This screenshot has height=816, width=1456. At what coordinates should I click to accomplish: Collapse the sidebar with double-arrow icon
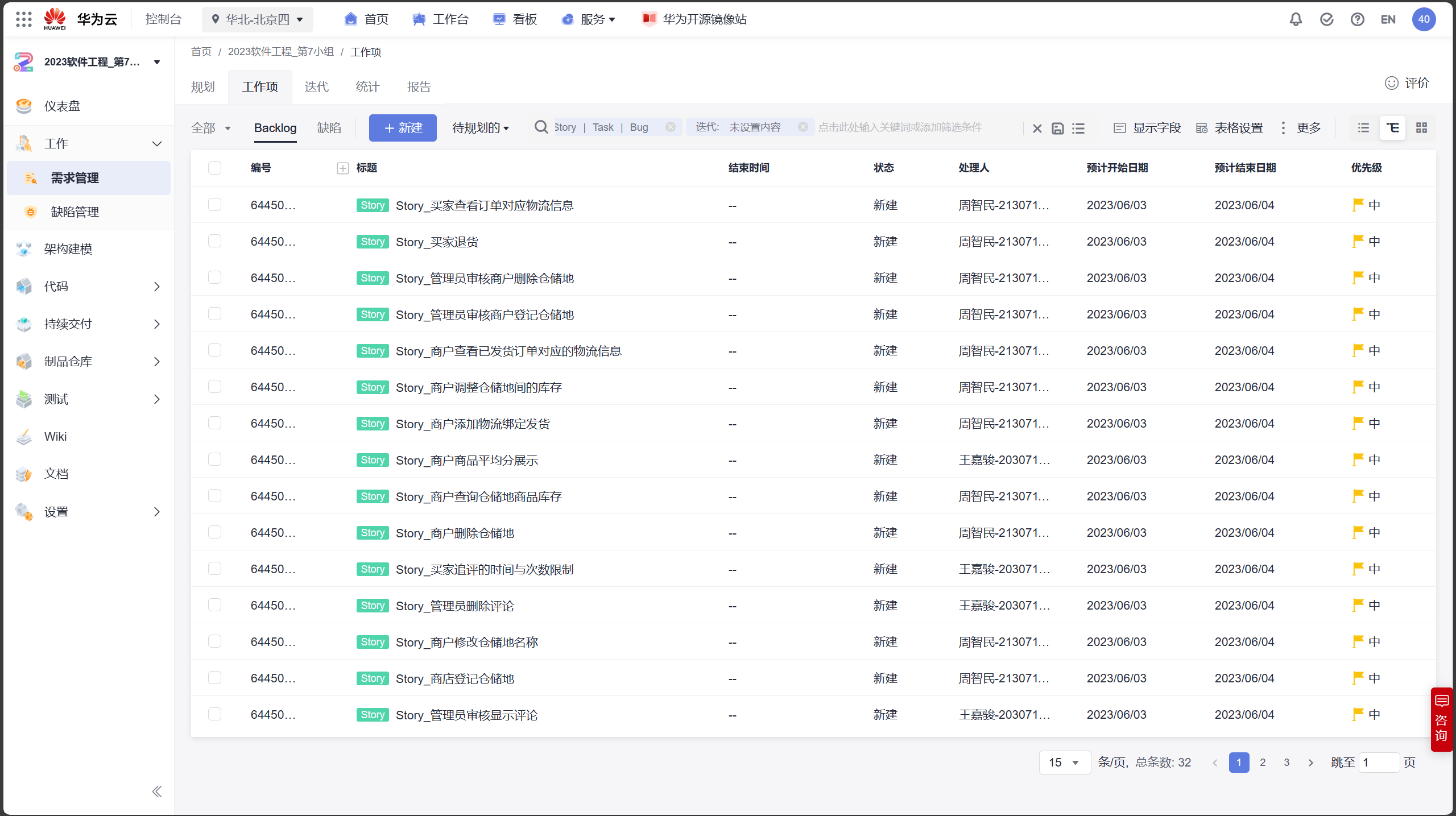click(157, 791)
